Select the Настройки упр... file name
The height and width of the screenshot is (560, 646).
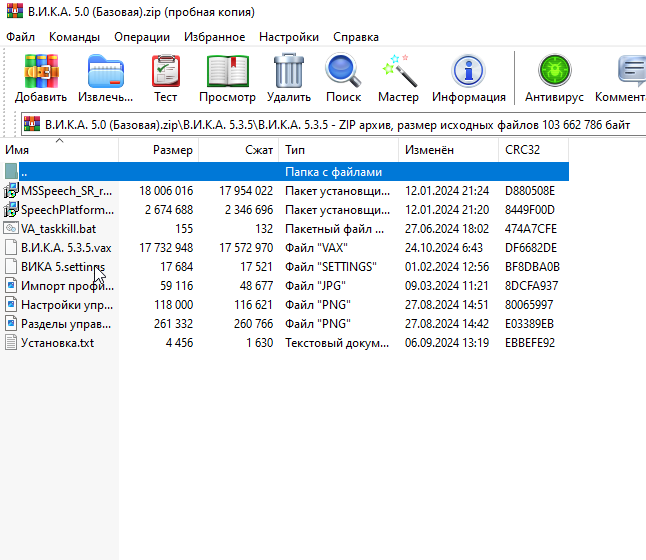click(67, 305)
